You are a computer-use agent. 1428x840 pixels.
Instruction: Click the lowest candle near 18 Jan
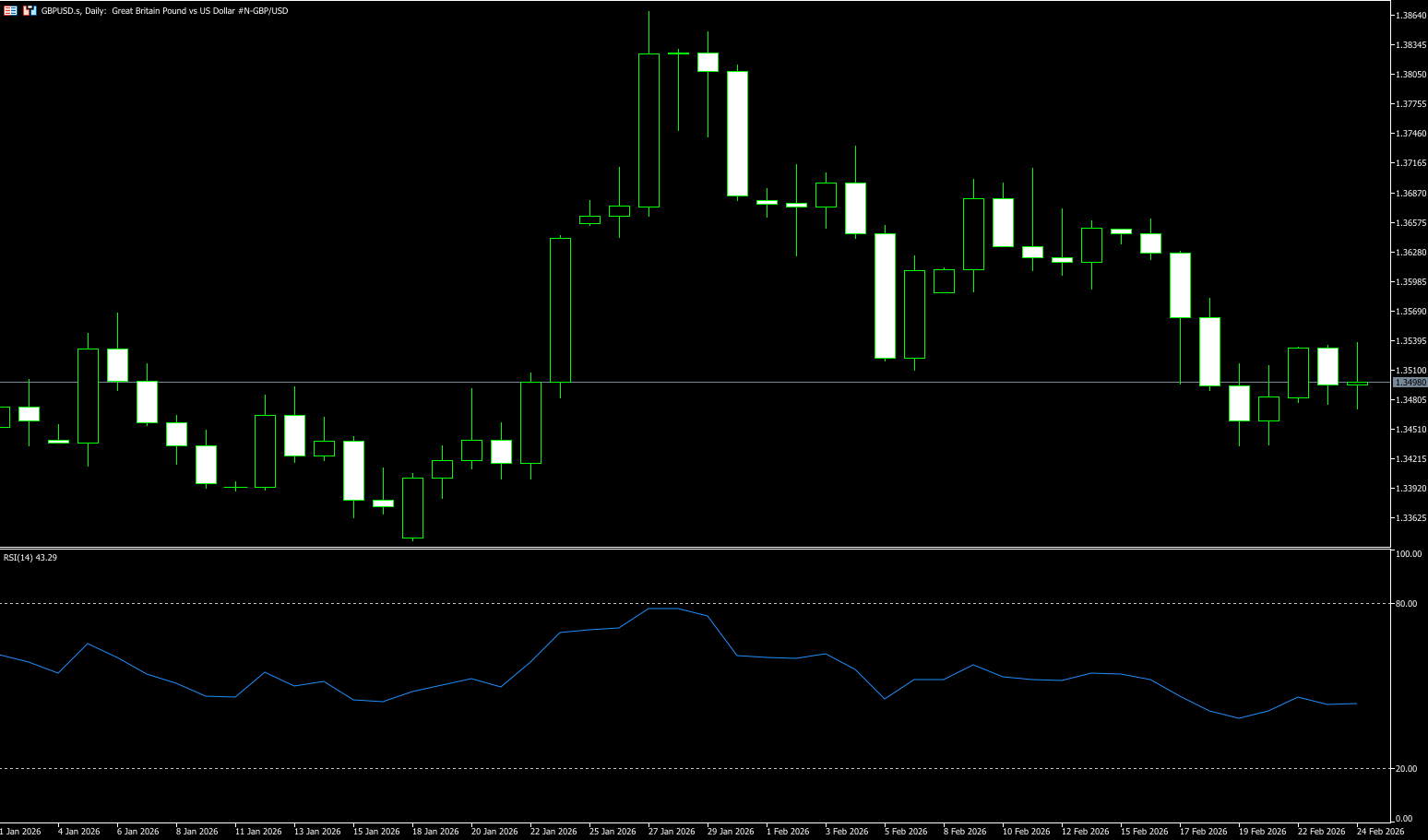click(x=412, y=507)
